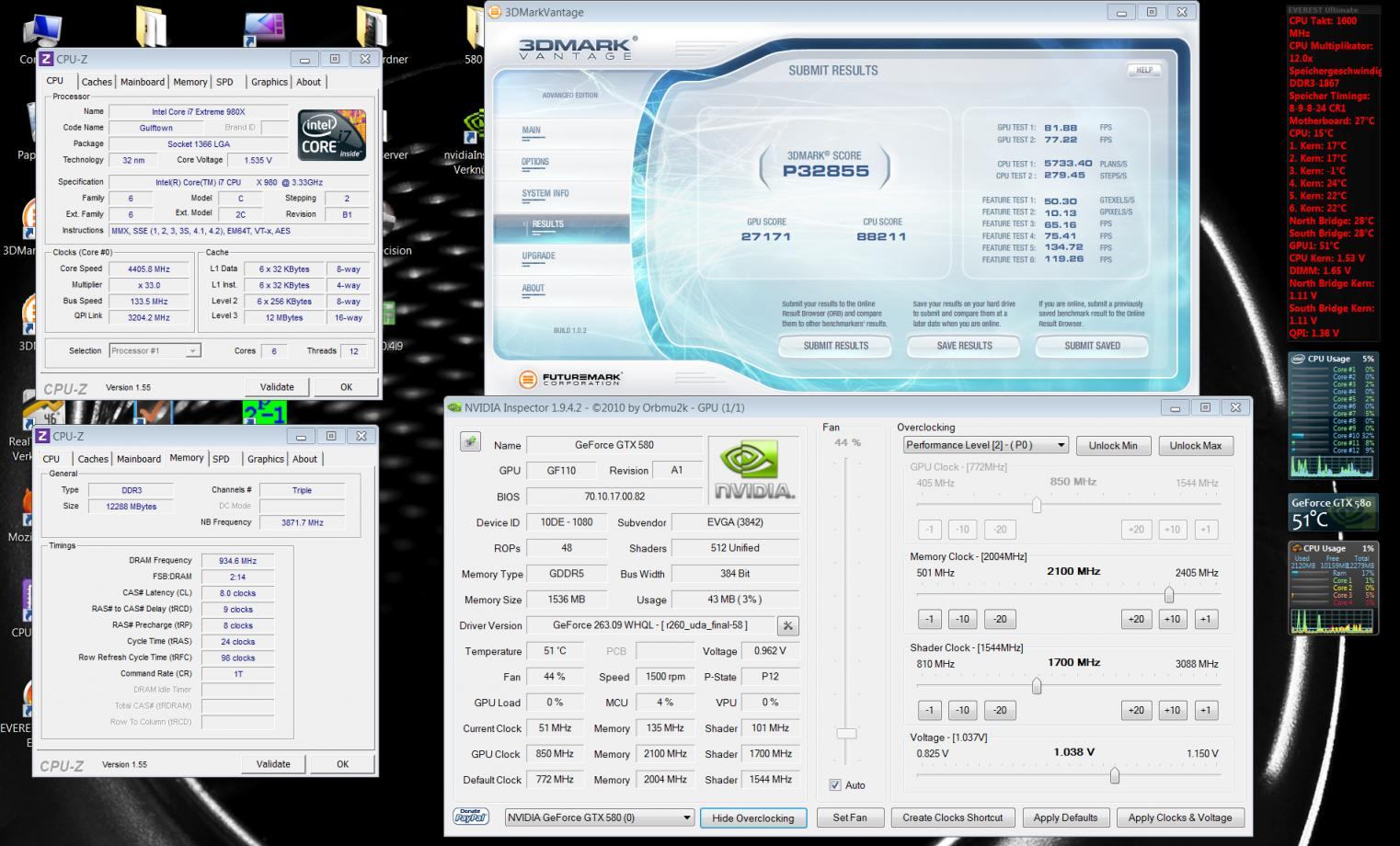Click the Apply Defaults button
This screenshot has width=1400, height=846.
click(1065, 817)
